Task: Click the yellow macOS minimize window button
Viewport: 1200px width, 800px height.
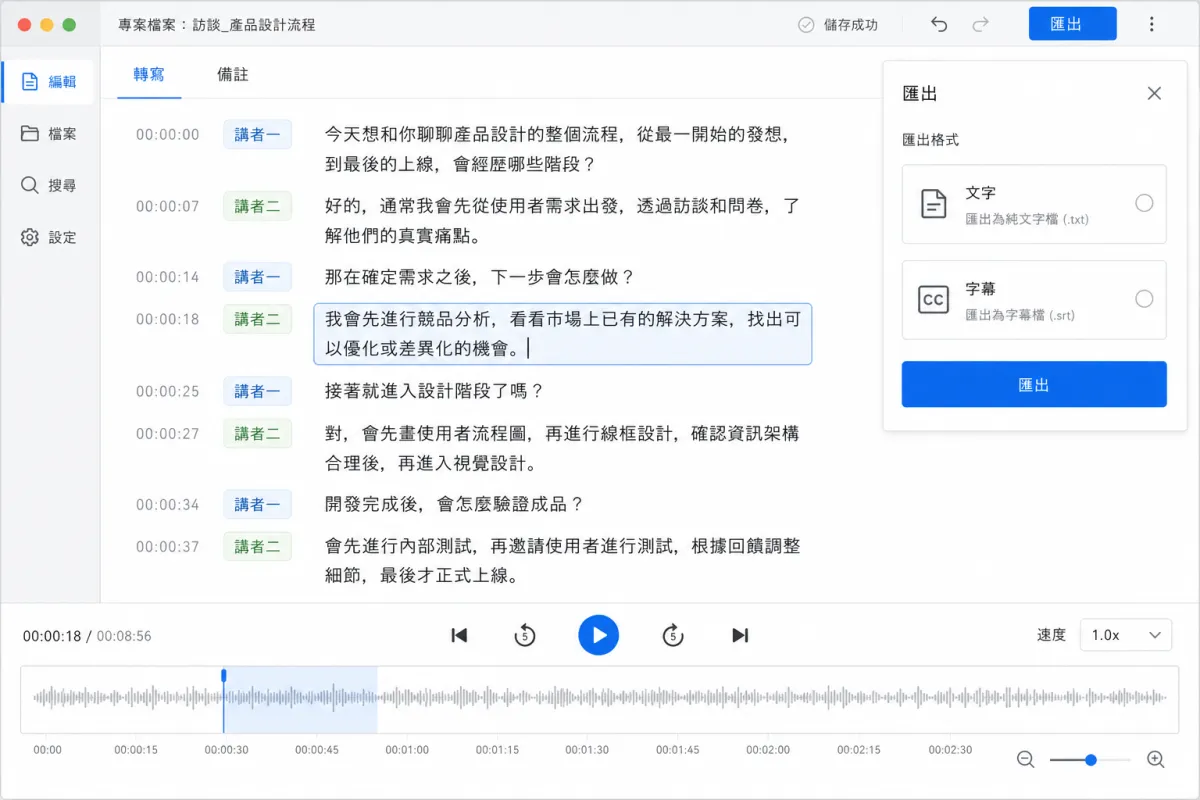Action: pyautogui.click(x=47, y=24)
